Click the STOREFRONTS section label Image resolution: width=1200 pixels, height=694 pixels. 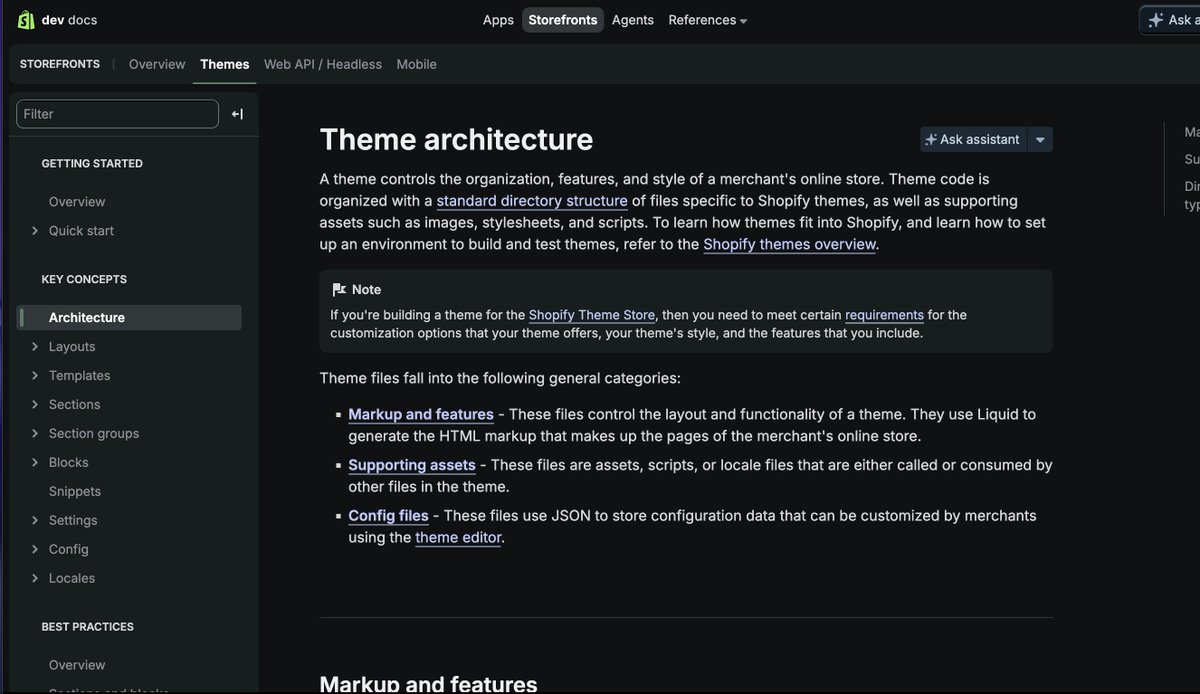pyautogui.click(x=60, y=64)
